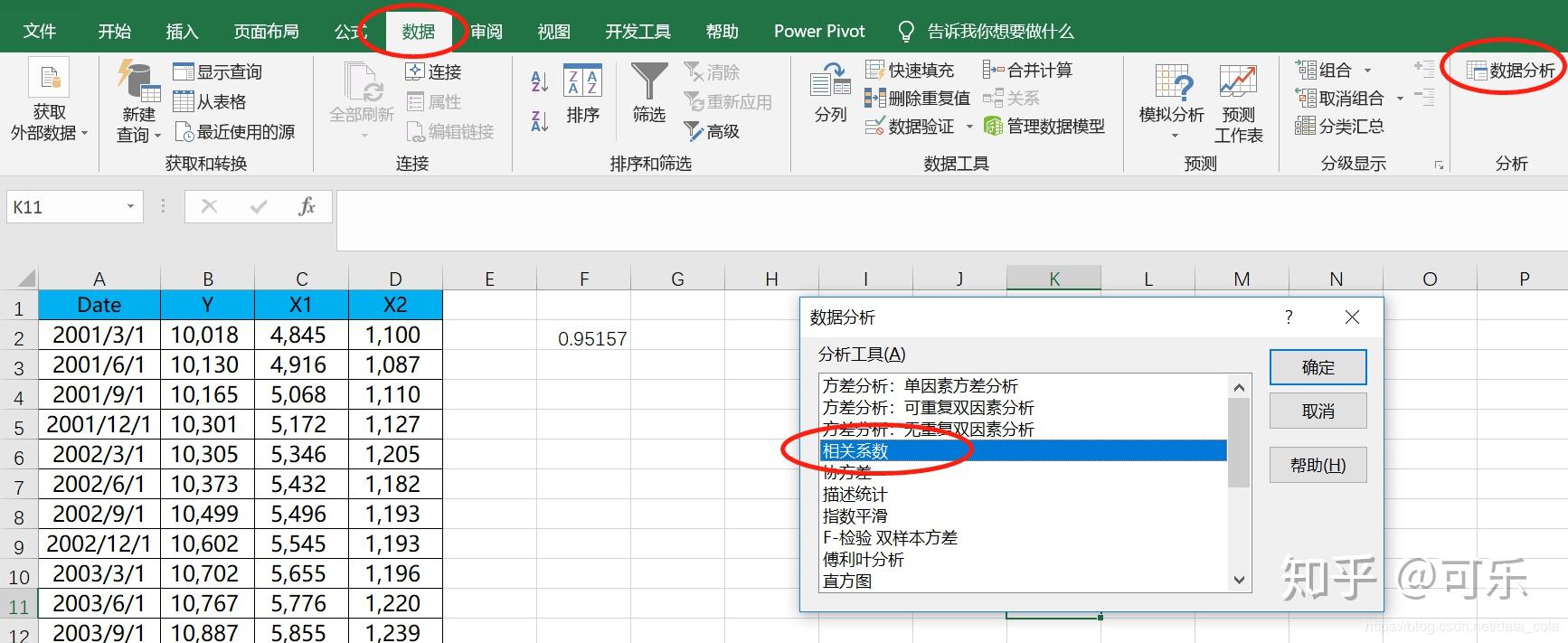Click 合并计算 command
1568x643 pixels.
point(1028,70)
